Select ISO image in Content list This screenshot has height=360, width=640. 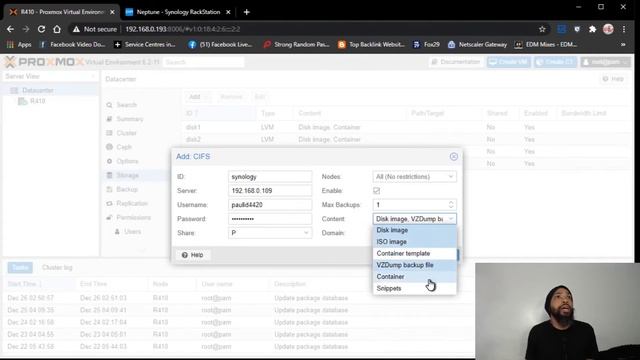414,242
